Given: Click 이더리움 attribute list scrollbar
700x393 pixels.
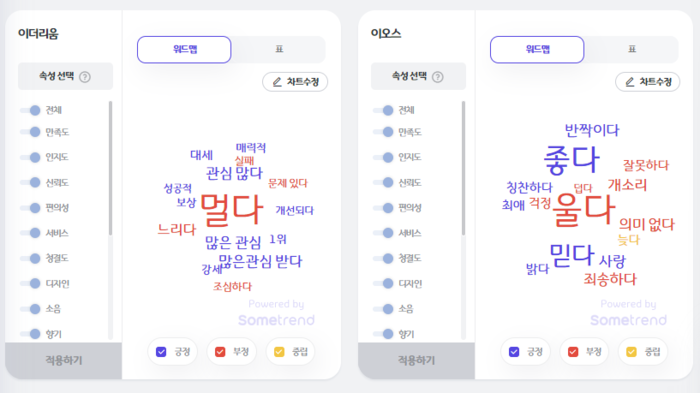Looking at the screenshot, I should [110, 168].
